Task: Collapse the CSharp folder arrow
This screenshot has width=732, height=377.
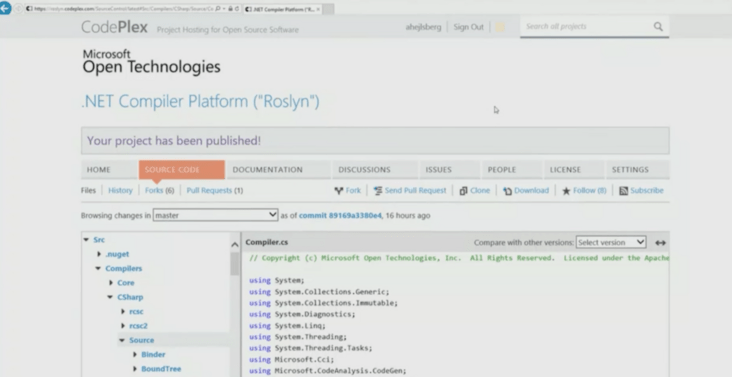Action: click(x=110, y=297)
